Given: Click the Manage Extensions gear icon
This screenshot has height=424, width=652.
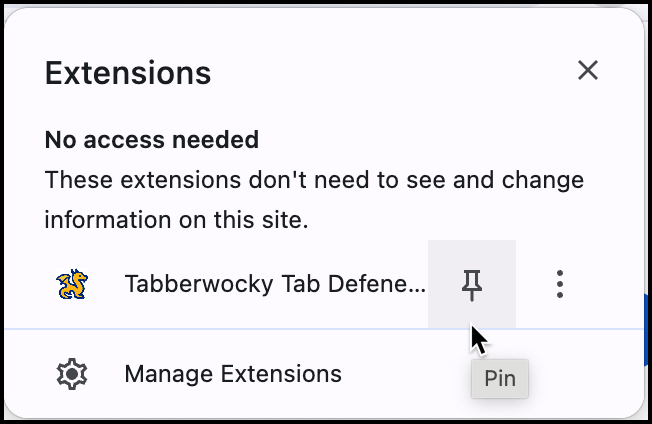Looking at the screenshot, I should pos(72,375).
